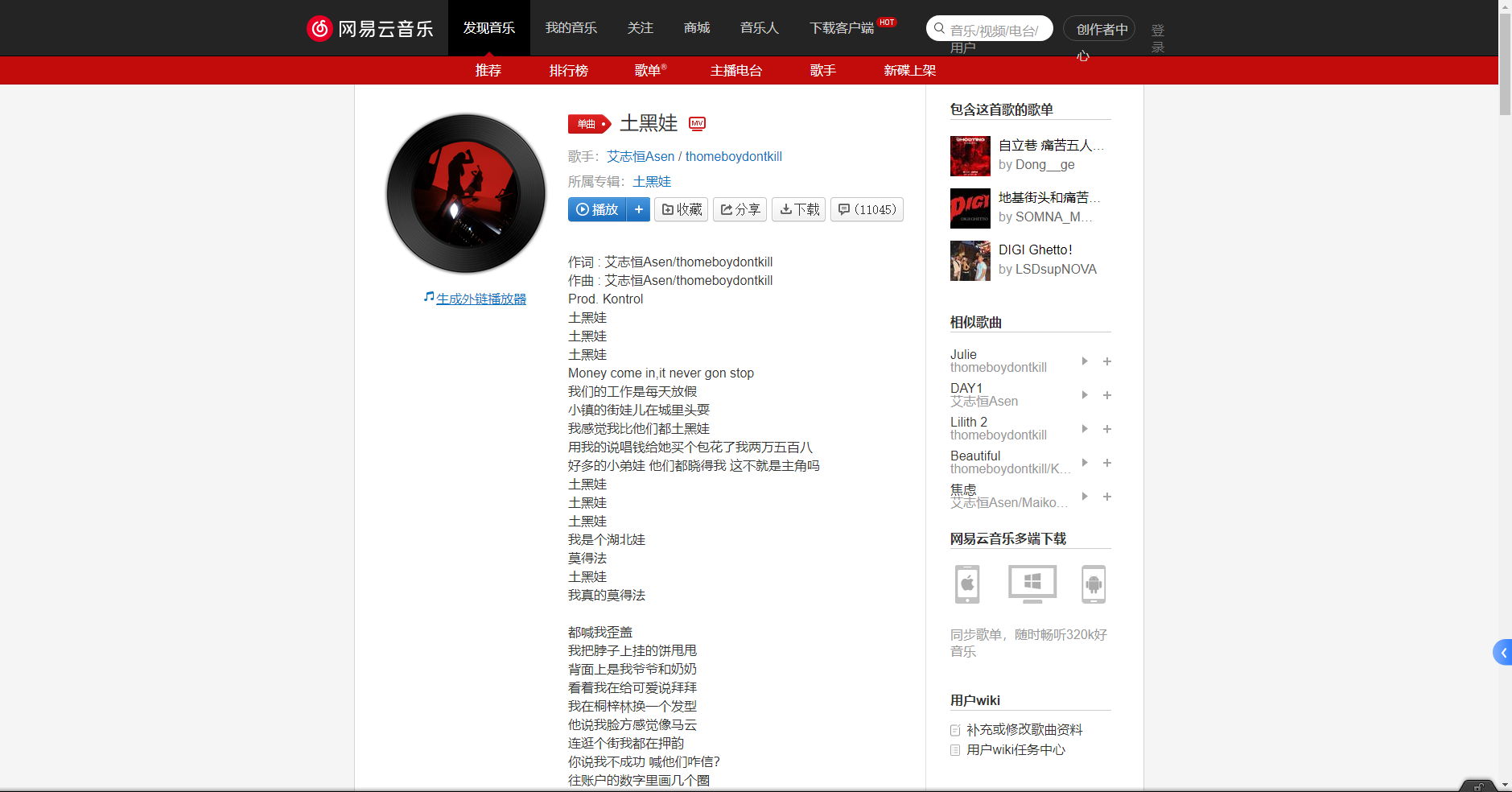Switch to the 排行榜 tab

(x=569, y=71)
